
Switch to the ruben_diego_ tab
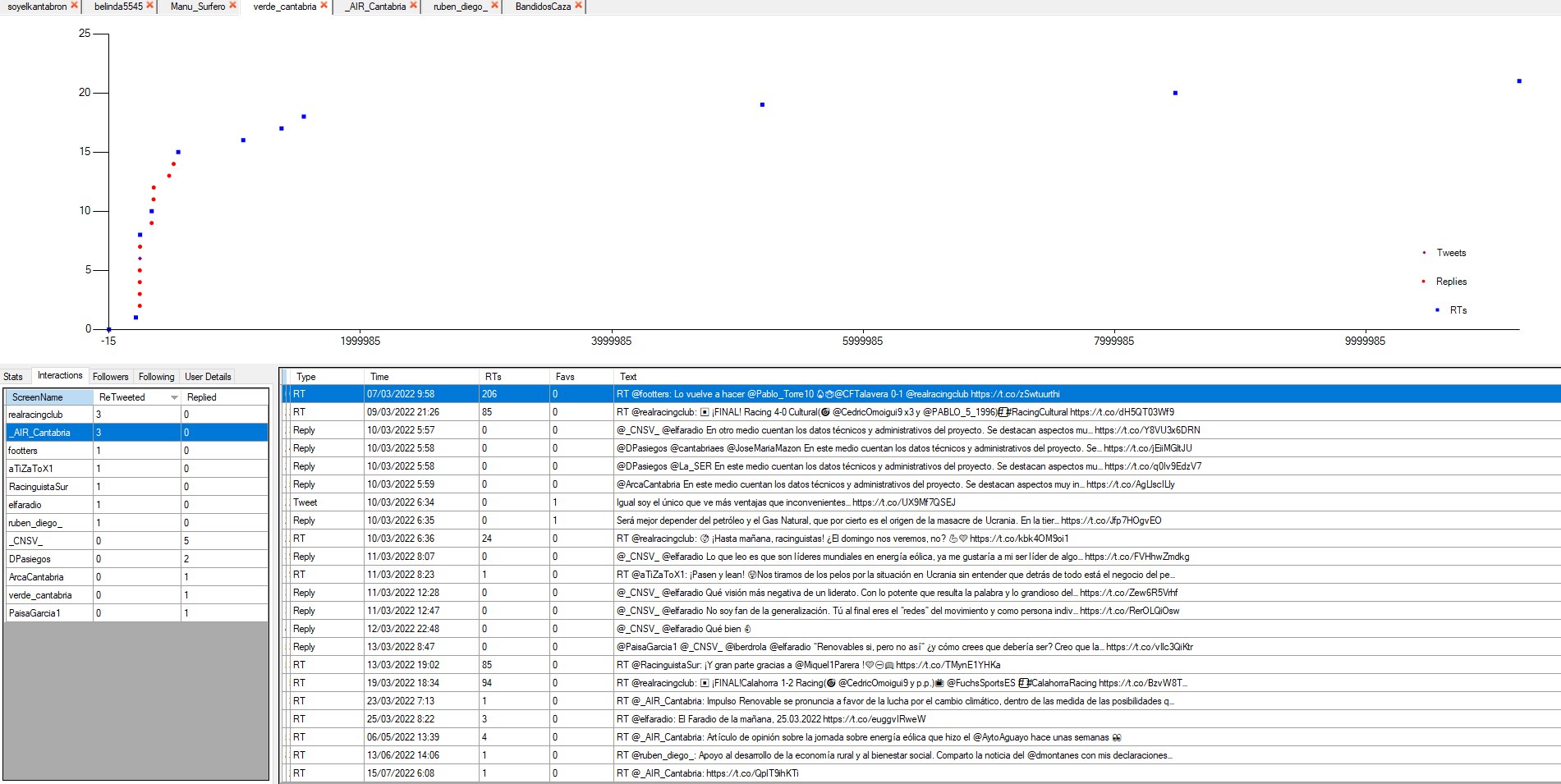460,6
